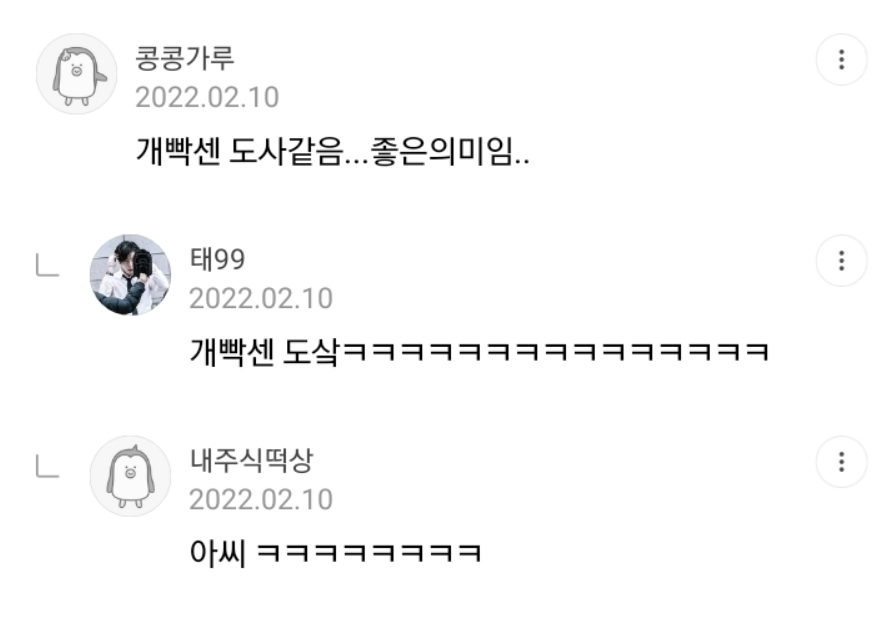This screenshot has height=619, width=892.
Task: Click the 2022.02.10 date under 내주식떡상
Action: click(261, 500)
